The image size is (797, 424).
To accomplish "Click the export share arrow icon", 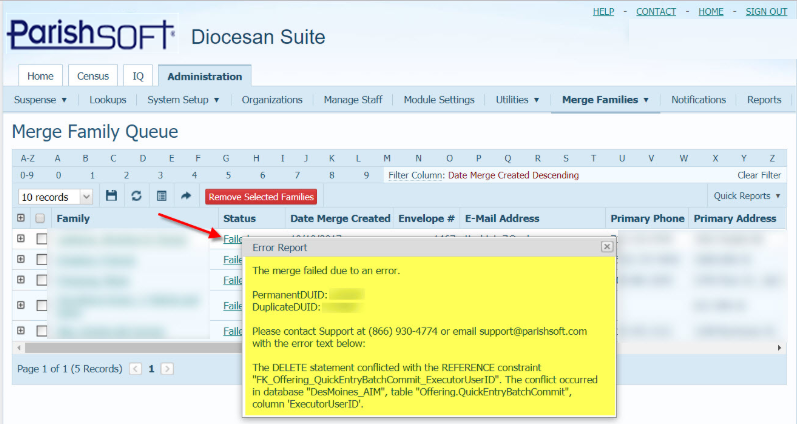I will pyautogui.click(x=186, y=196).
